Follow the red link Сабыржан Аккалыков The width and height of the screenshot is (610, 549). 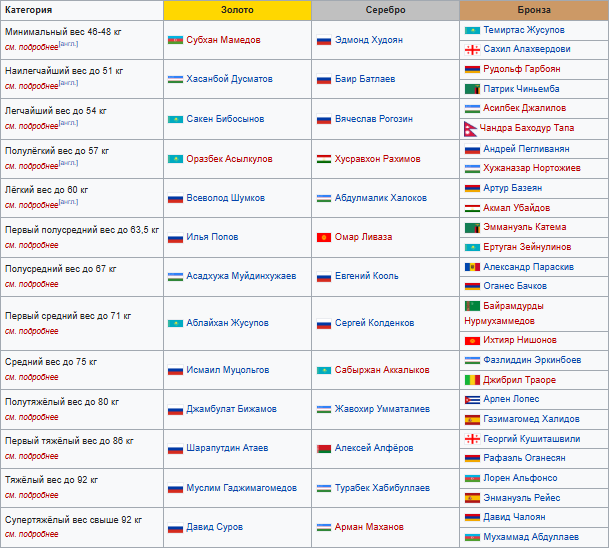pos(382,370)
